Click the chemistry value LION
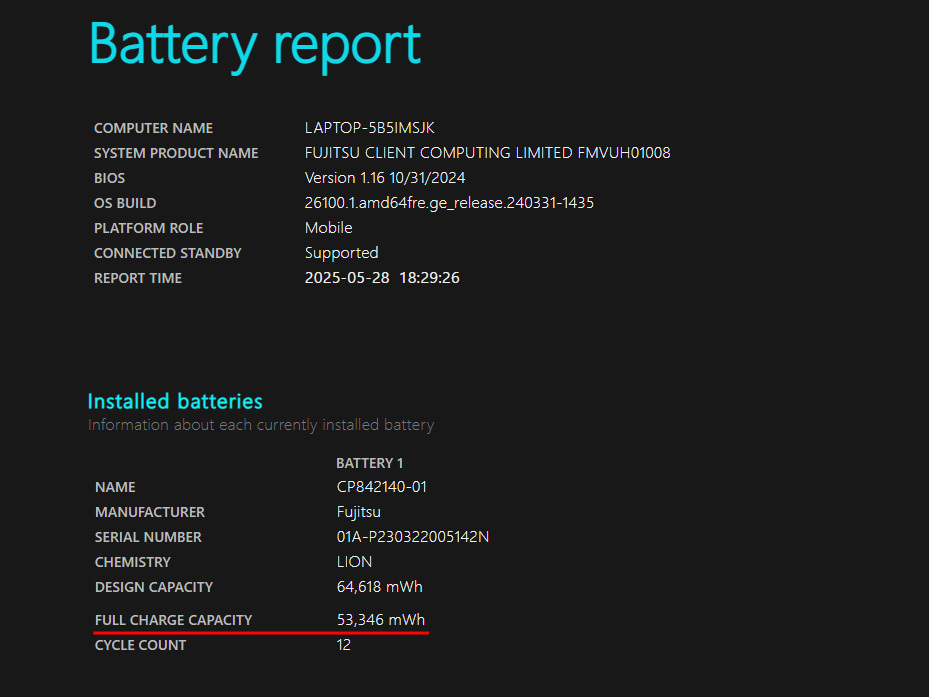This screenshot has width=929, height=697. [354, 562]
